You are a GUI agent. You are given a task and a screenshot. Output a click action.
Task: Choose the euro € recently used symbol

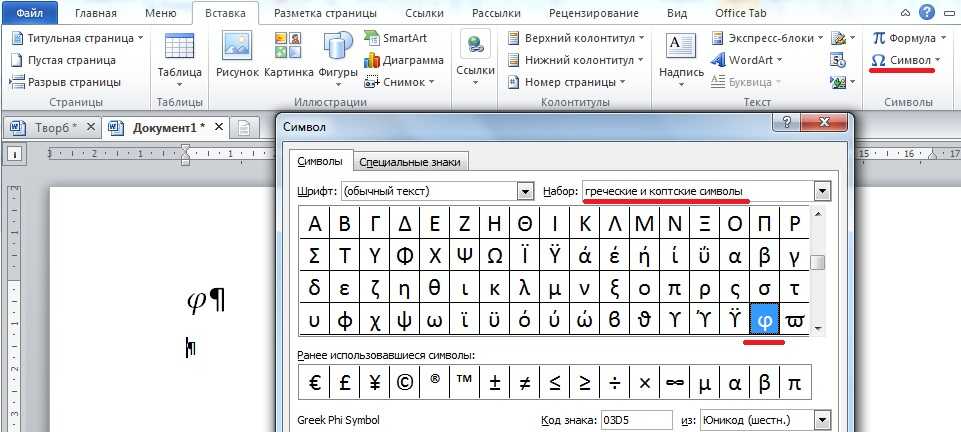pyautogui.click(x=314, y=382)
